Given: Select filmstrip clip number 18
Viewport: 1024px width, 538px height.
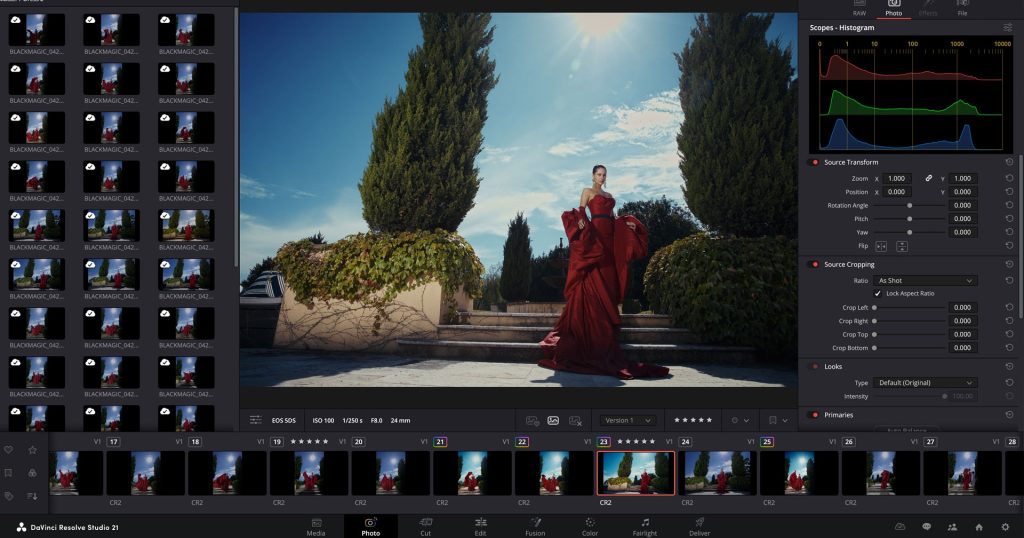Looking at the screenshot, I should click(x=227, y=473).
